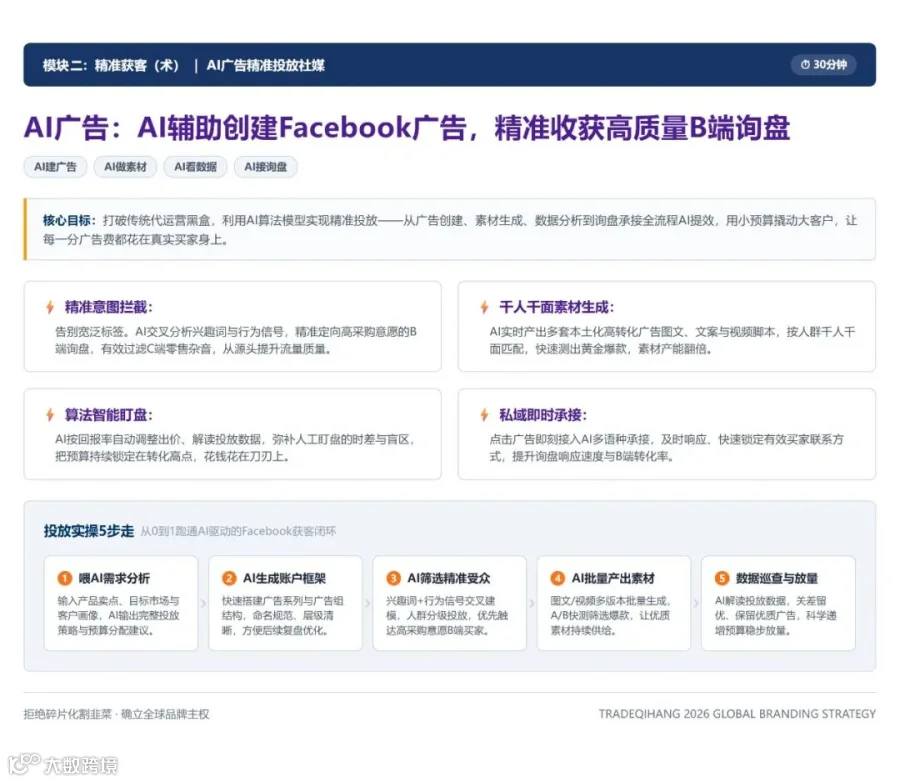Screen dimensions: 900x782
Task: Click the step title AI筛选精准受众
Action: (x=448, y=578)
